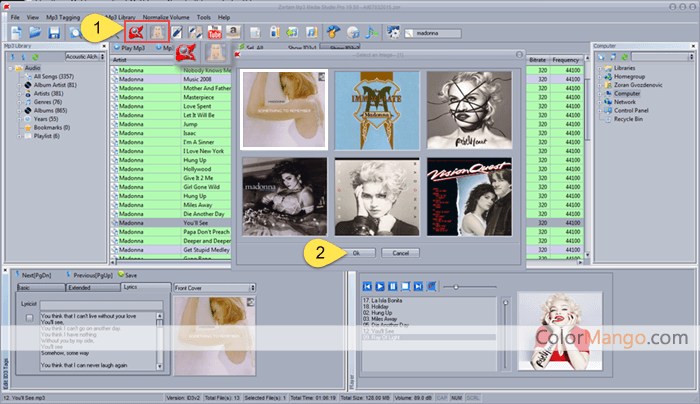Click Ok in the Select an Image dialog
The height and width of the screenshot is (404, 700).
(x=356, y=253)
